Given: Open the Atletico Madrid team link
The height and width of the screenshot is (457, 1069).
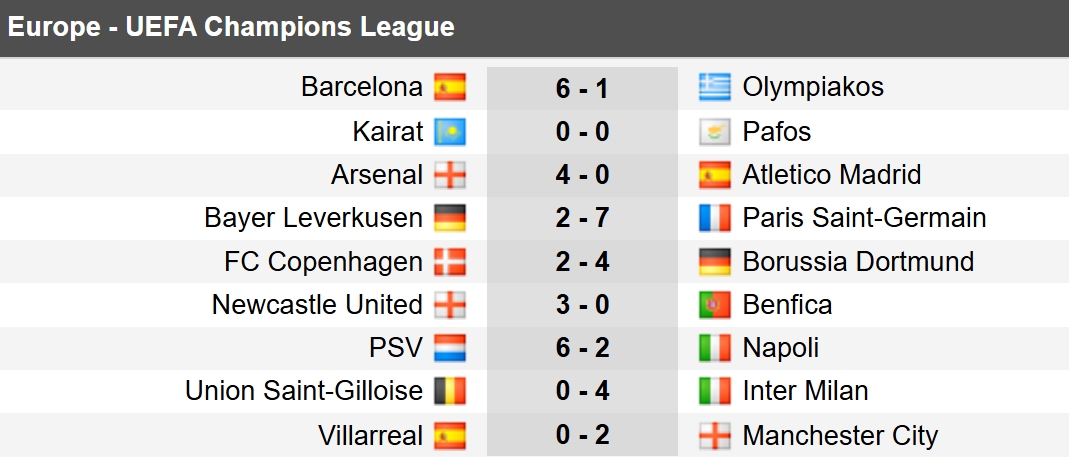Looking at the screenshot, I should coord(832,176).
